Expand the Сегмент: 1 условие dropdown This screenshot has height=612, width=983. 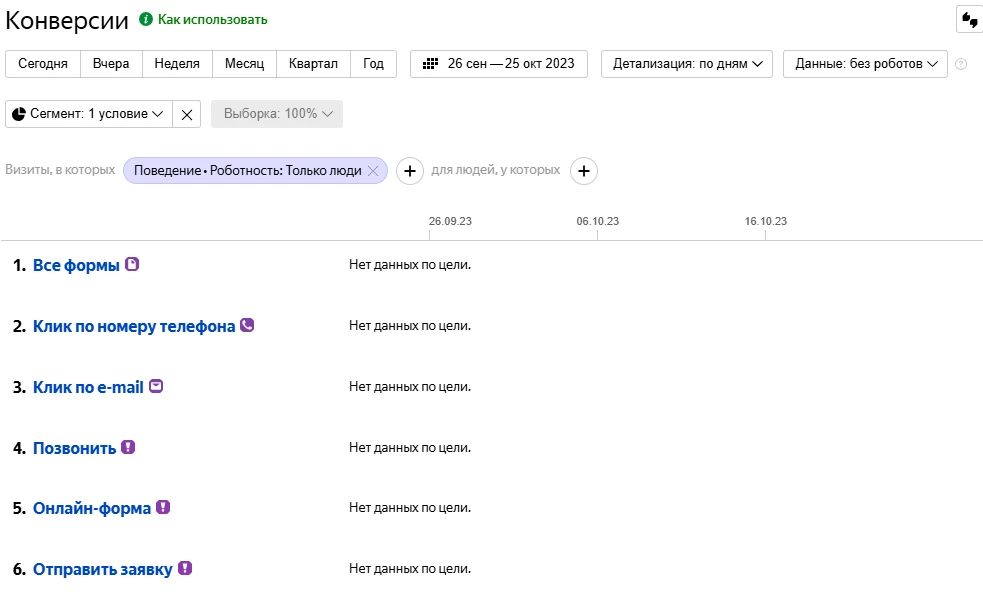click(x=89, y=114)
